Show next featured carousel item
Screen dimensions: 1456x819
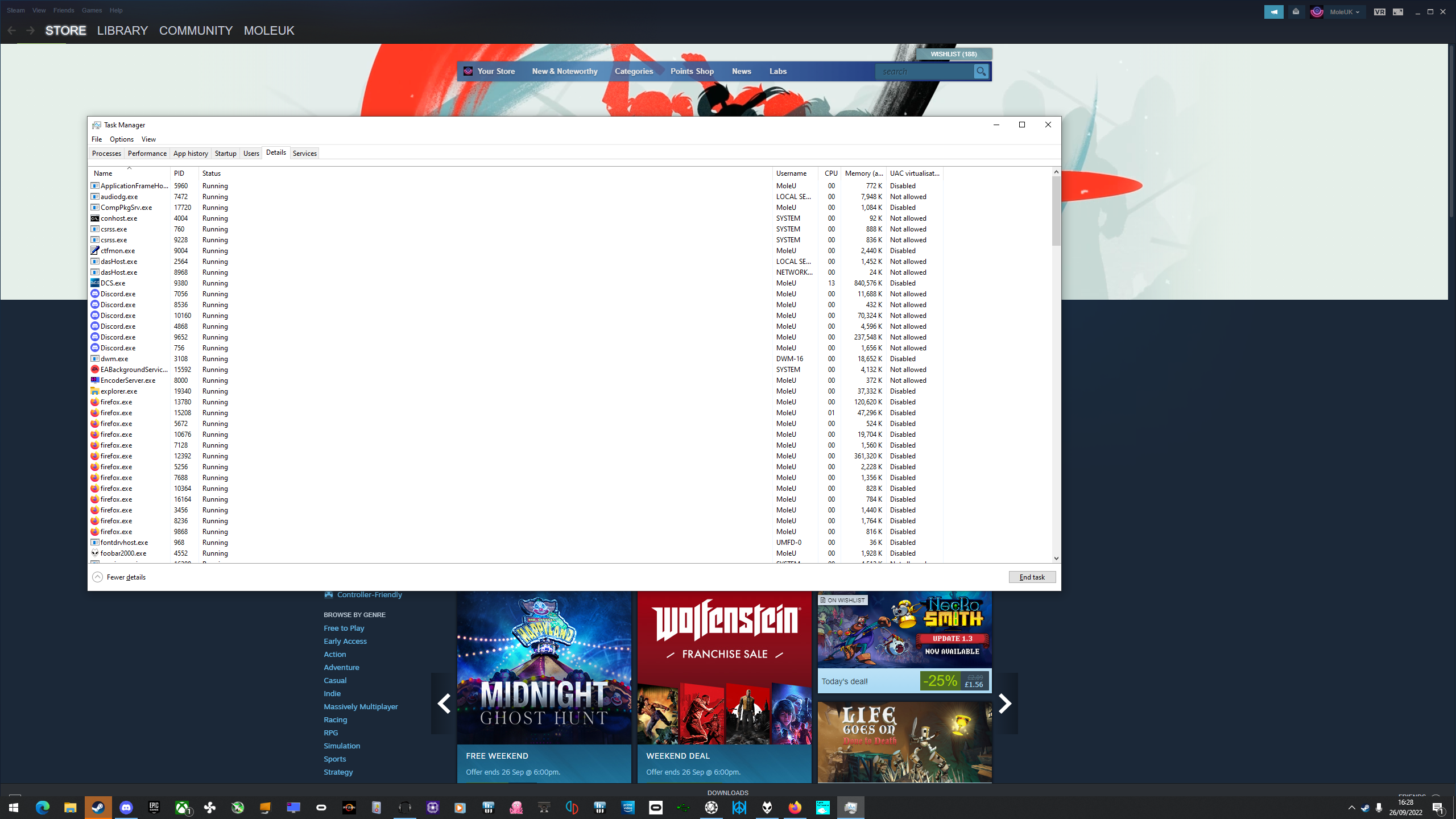point(1005,704)
